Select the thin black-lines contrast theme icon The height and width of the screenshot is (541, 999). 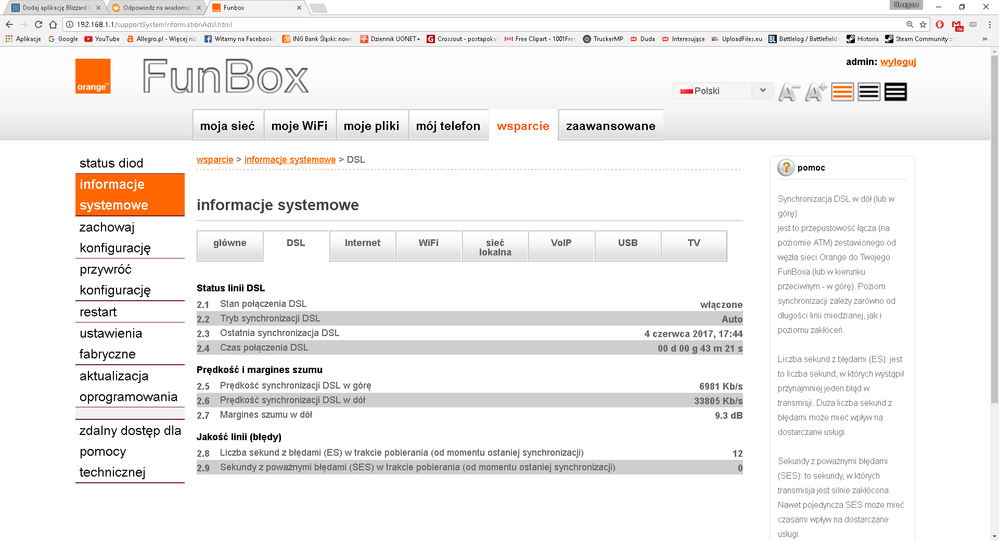pos(869,92)
